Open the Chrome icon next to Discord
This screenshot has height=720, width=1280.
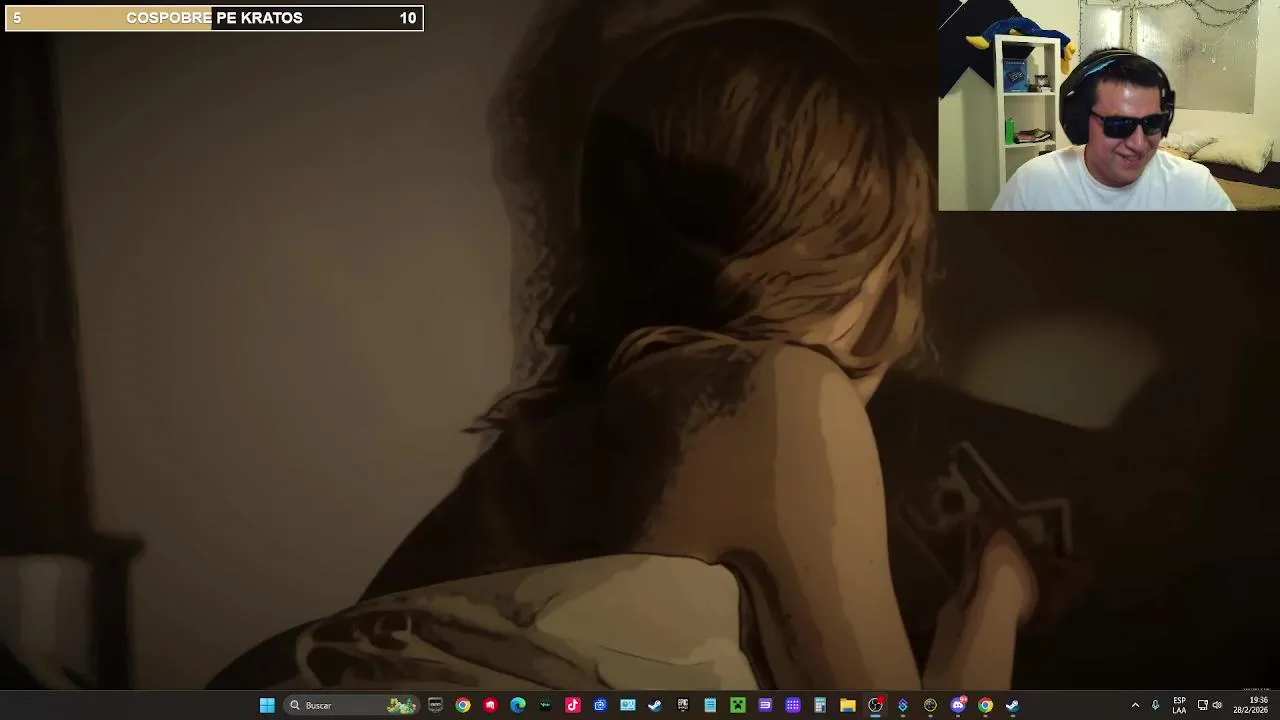985,705
